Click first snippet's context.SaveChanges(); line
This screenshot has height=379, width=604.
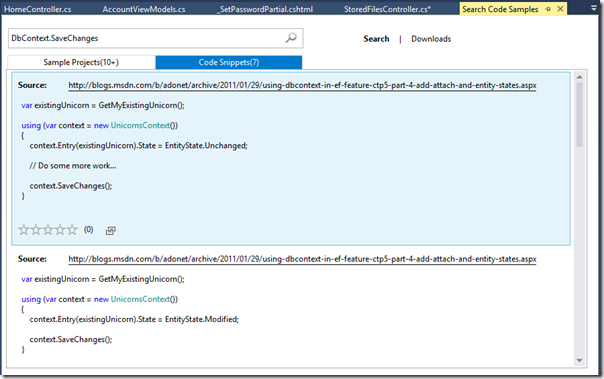coord(71,186)
